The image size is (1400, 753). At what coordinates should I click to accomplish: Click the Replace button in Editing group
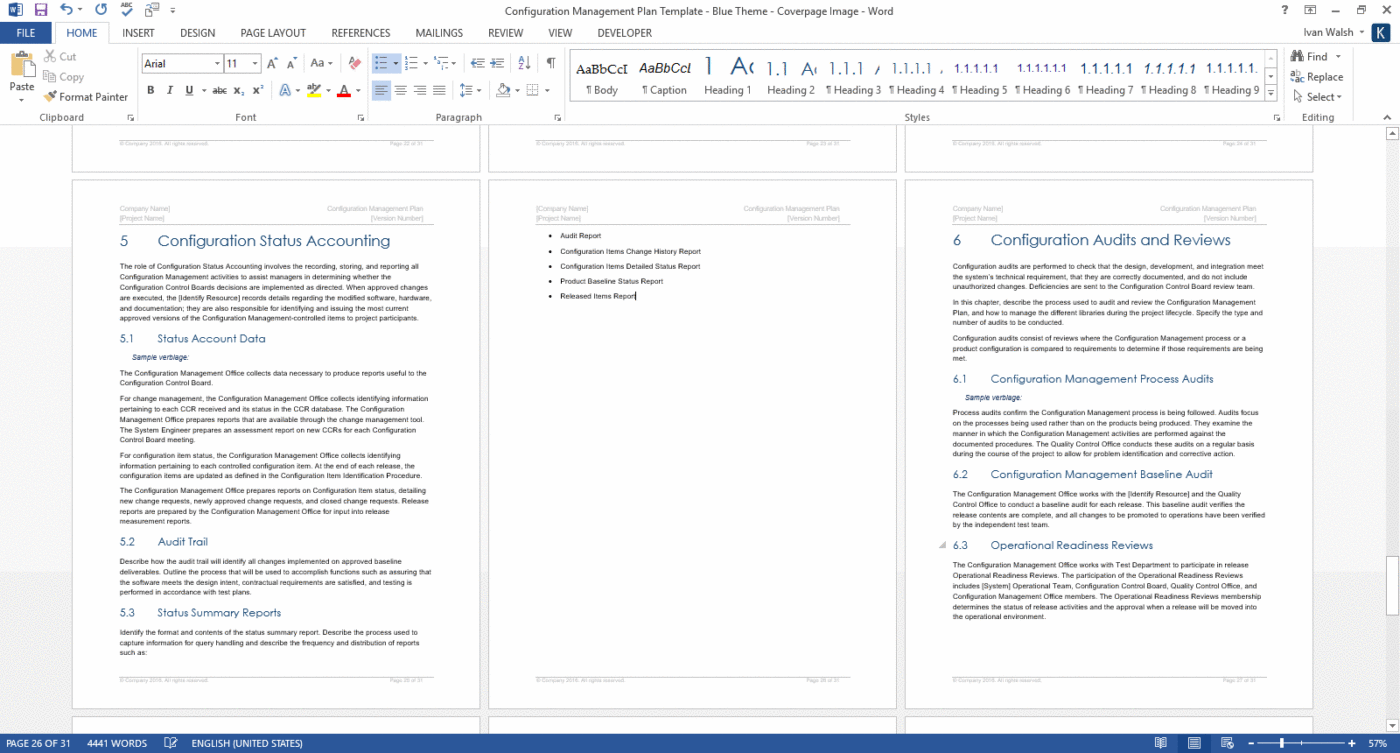click(1319, 77)
